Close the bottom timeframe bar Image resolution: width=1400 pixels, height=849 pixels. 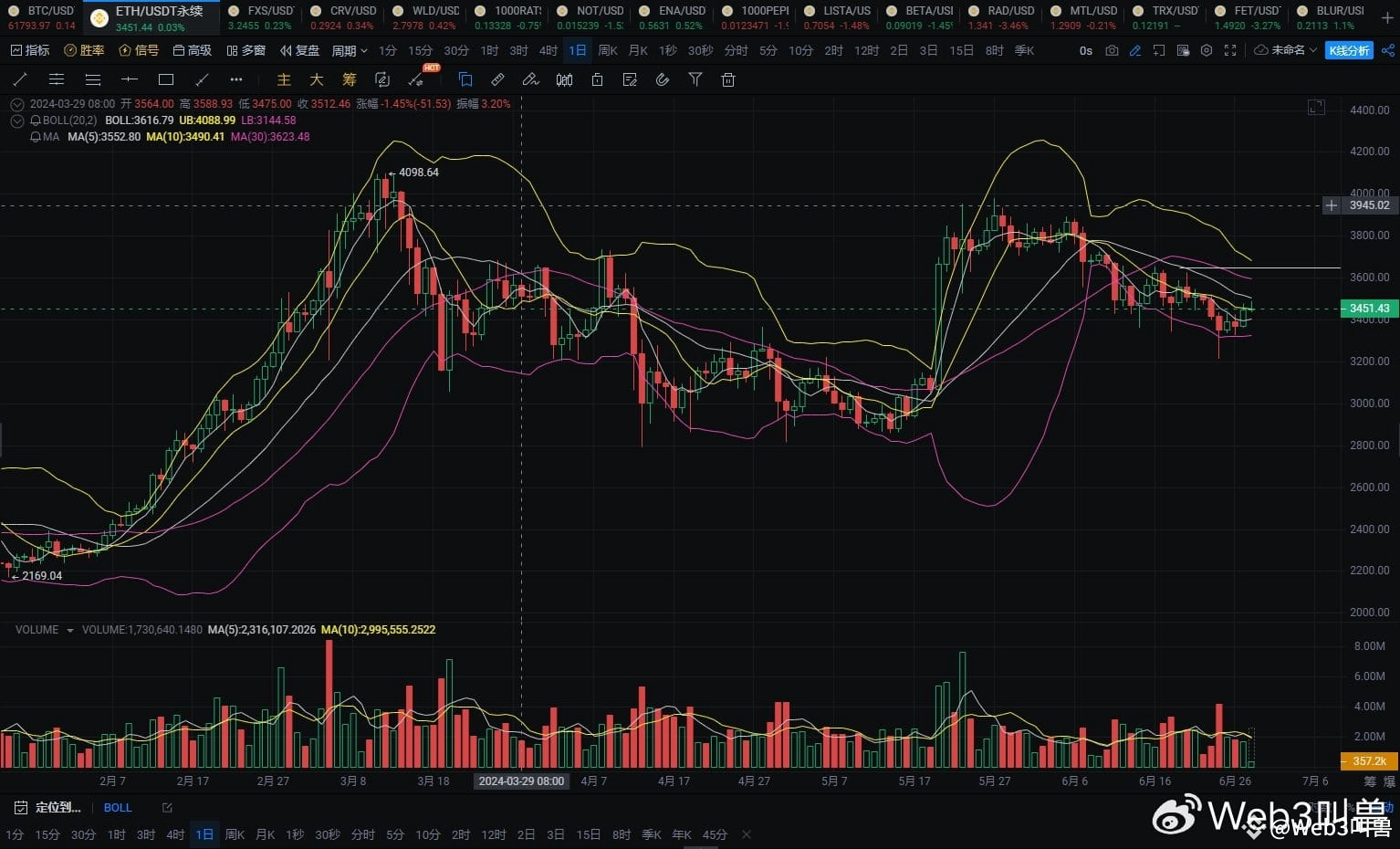[747, 834]
